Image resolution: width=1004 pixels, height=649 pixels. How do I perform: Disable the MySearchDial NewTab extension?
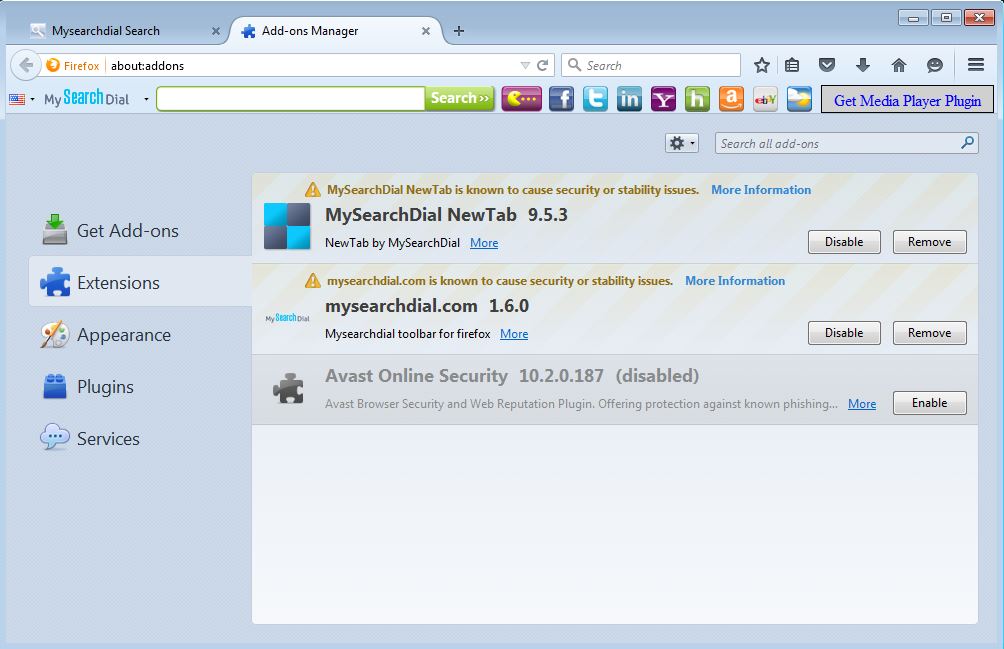pyautogui.click(x=844, y=242)
